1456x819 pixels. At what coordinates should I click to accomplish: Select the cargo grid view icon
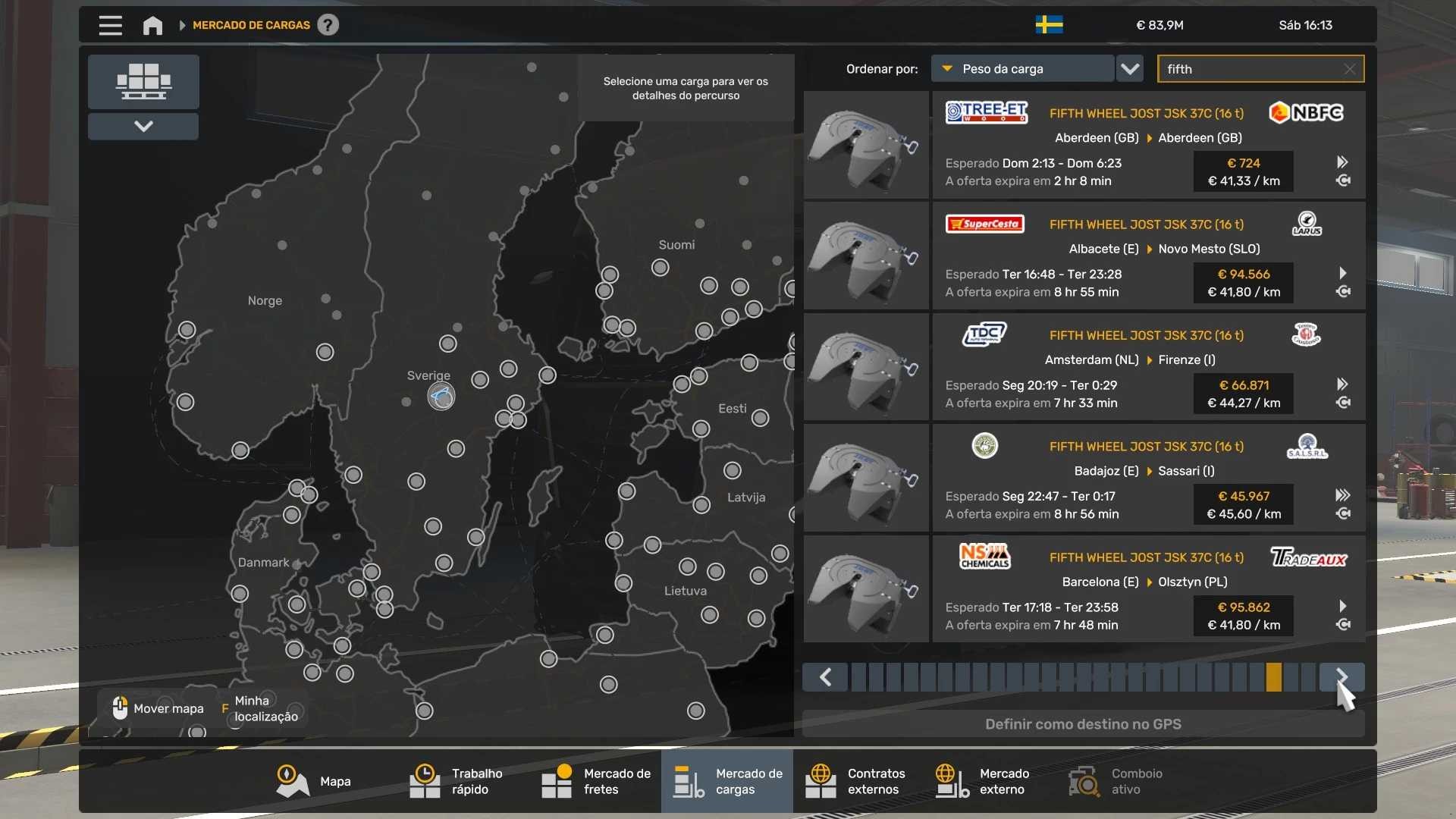click(x=143, y=81)
